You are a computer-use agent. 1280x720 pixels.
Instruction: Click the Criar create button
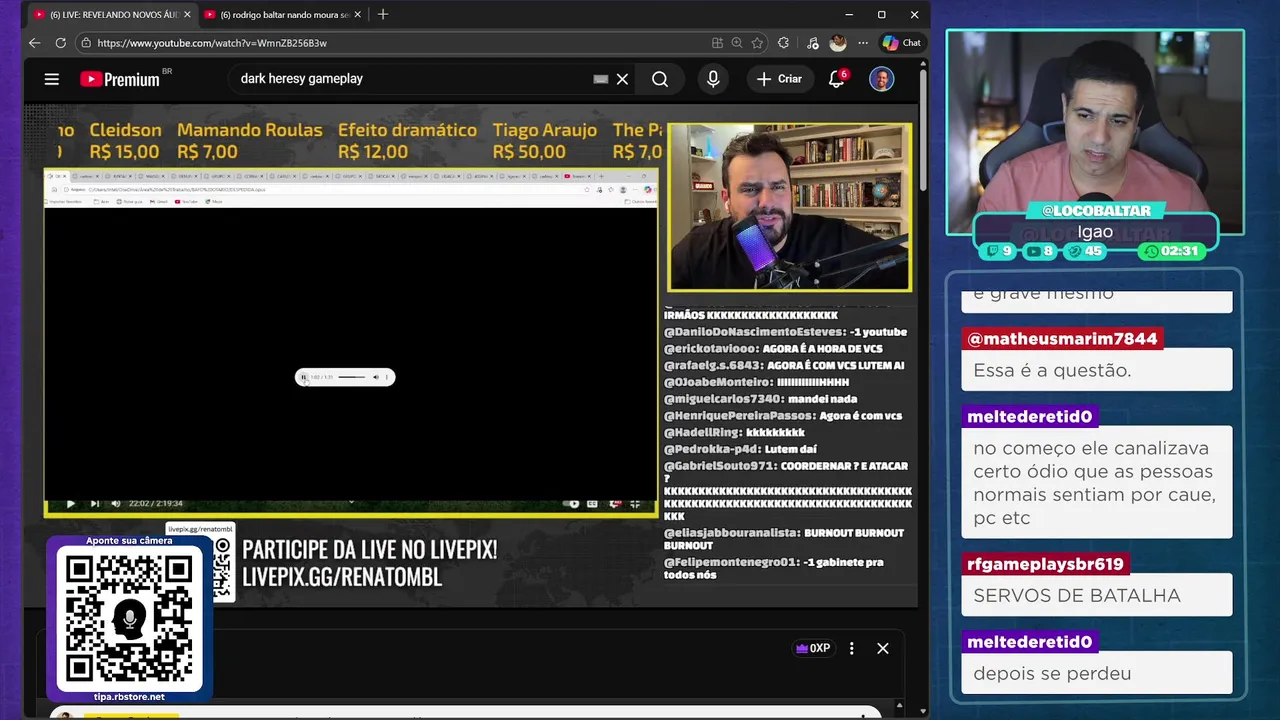[x=779, y=79]
